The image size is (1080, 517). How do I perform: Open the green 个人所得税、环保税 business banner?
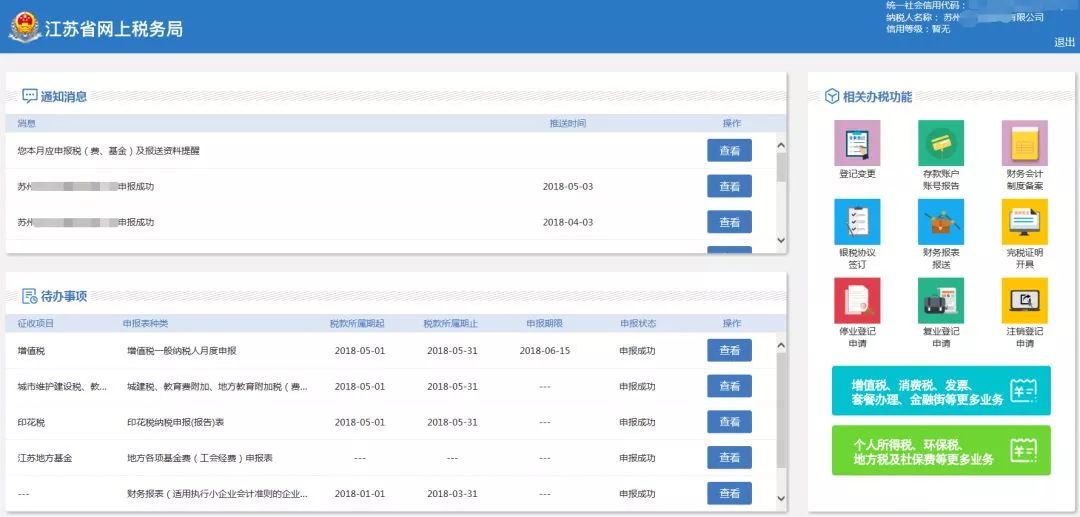pos(940,451)
